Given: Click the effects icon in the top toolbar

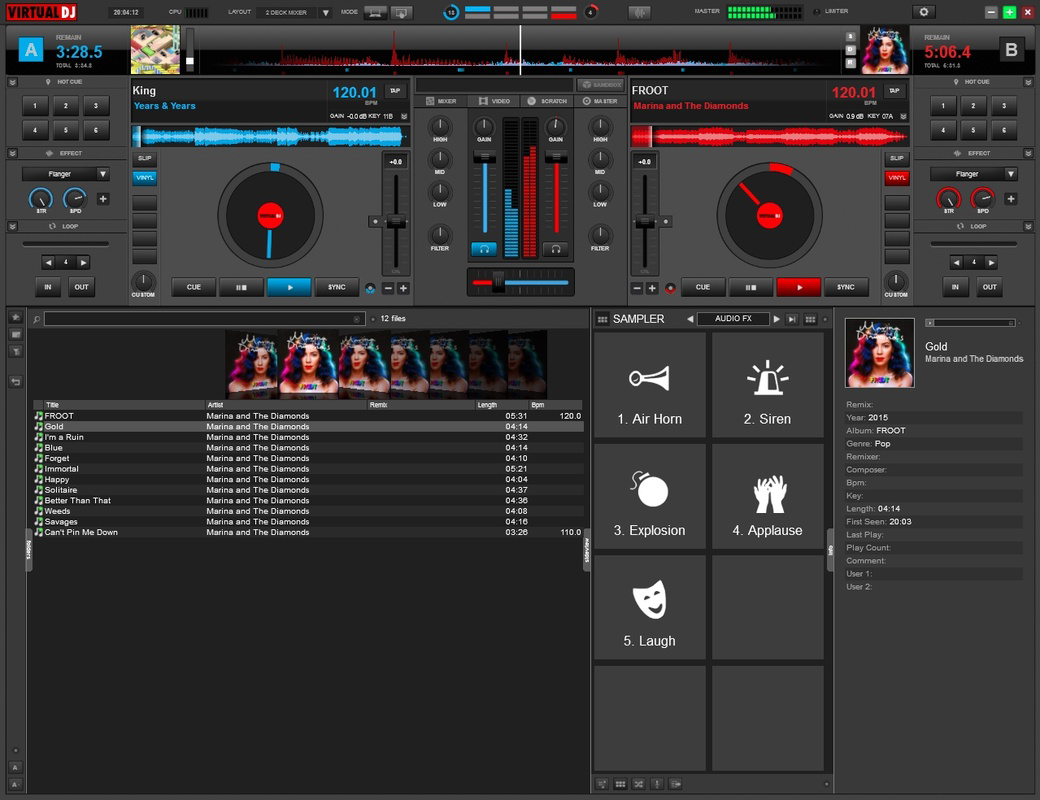Looking at the screenshot, I should pos(637,11).
